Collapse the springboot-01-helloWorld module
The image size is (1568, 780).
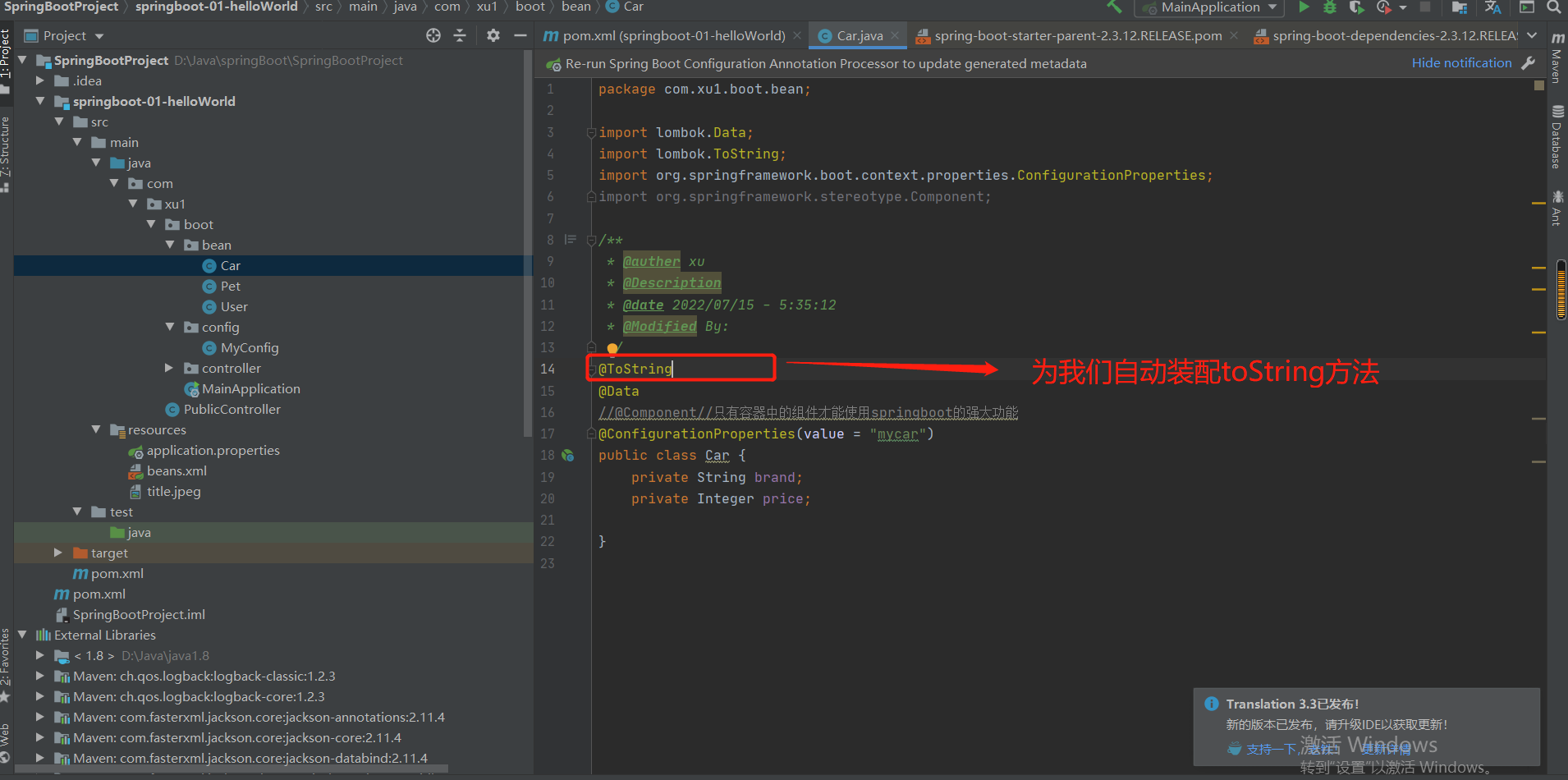click(40, 101)
